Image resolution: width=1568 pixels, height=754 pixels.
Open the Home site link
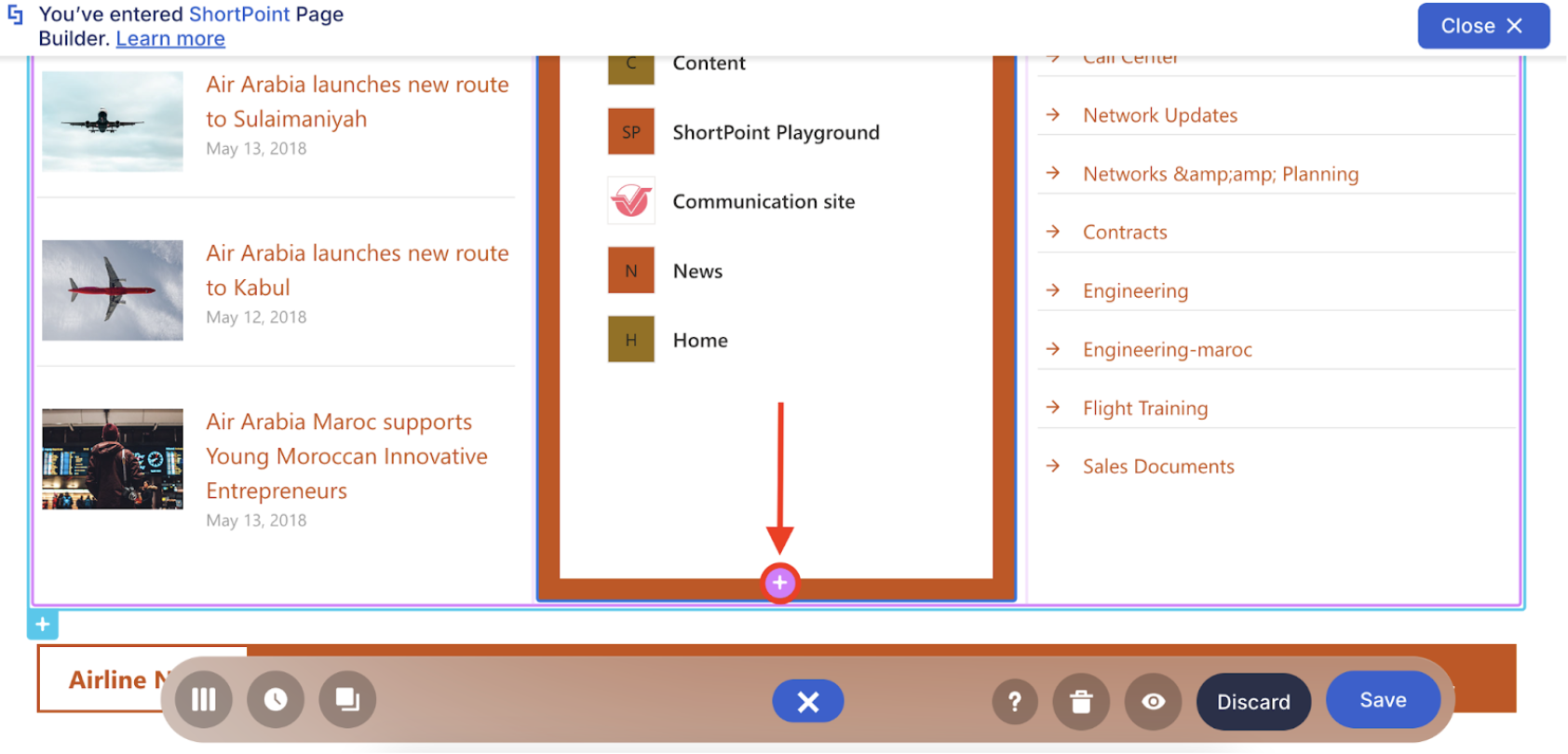tap(700, 340)
